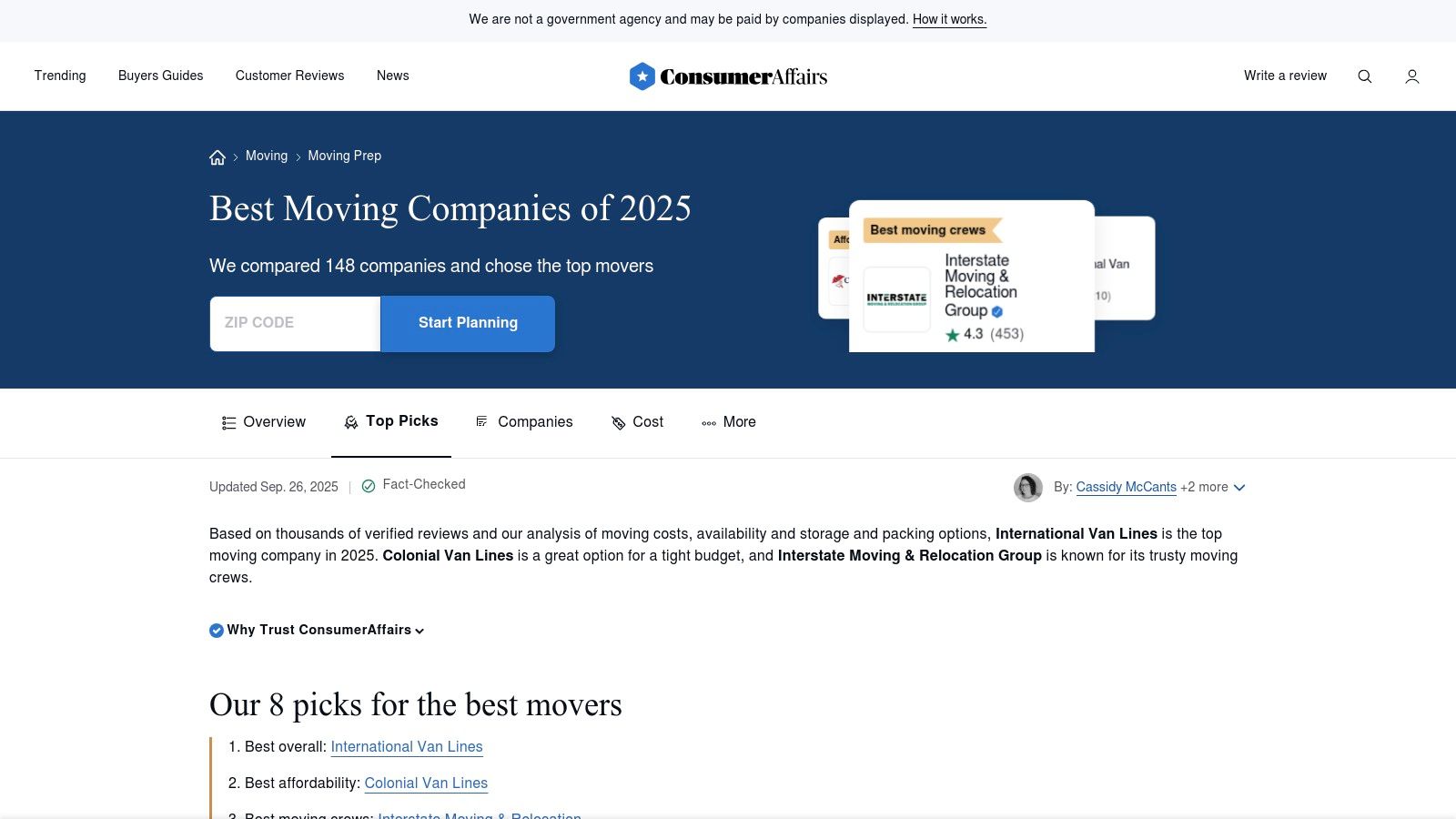Switch to the Companies tab

(x=535, y=422)
